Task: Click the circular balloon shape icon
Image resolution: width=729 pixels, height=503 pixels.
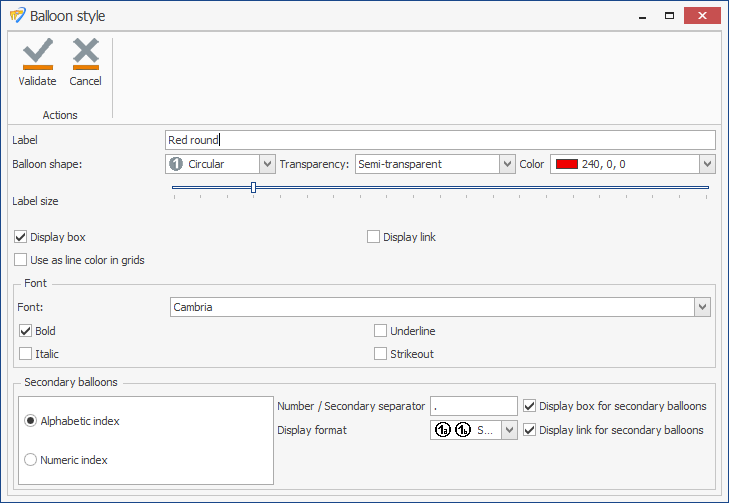Action: pyautogui.click(x=176, y=164)
